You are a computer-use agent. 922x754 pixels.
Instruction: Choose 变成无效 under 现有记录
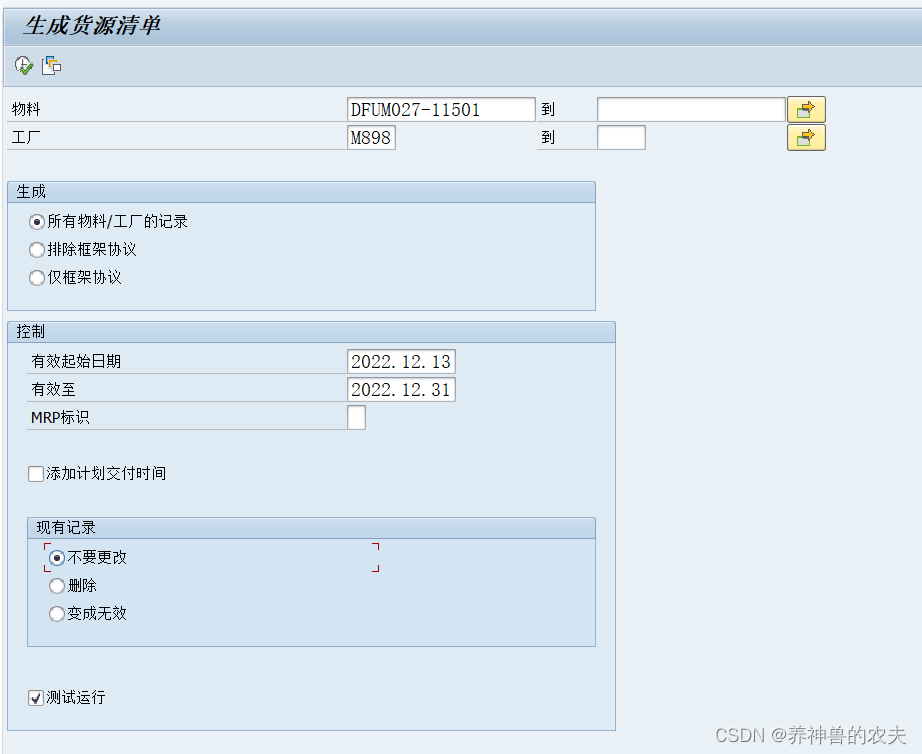pos(57,613)
